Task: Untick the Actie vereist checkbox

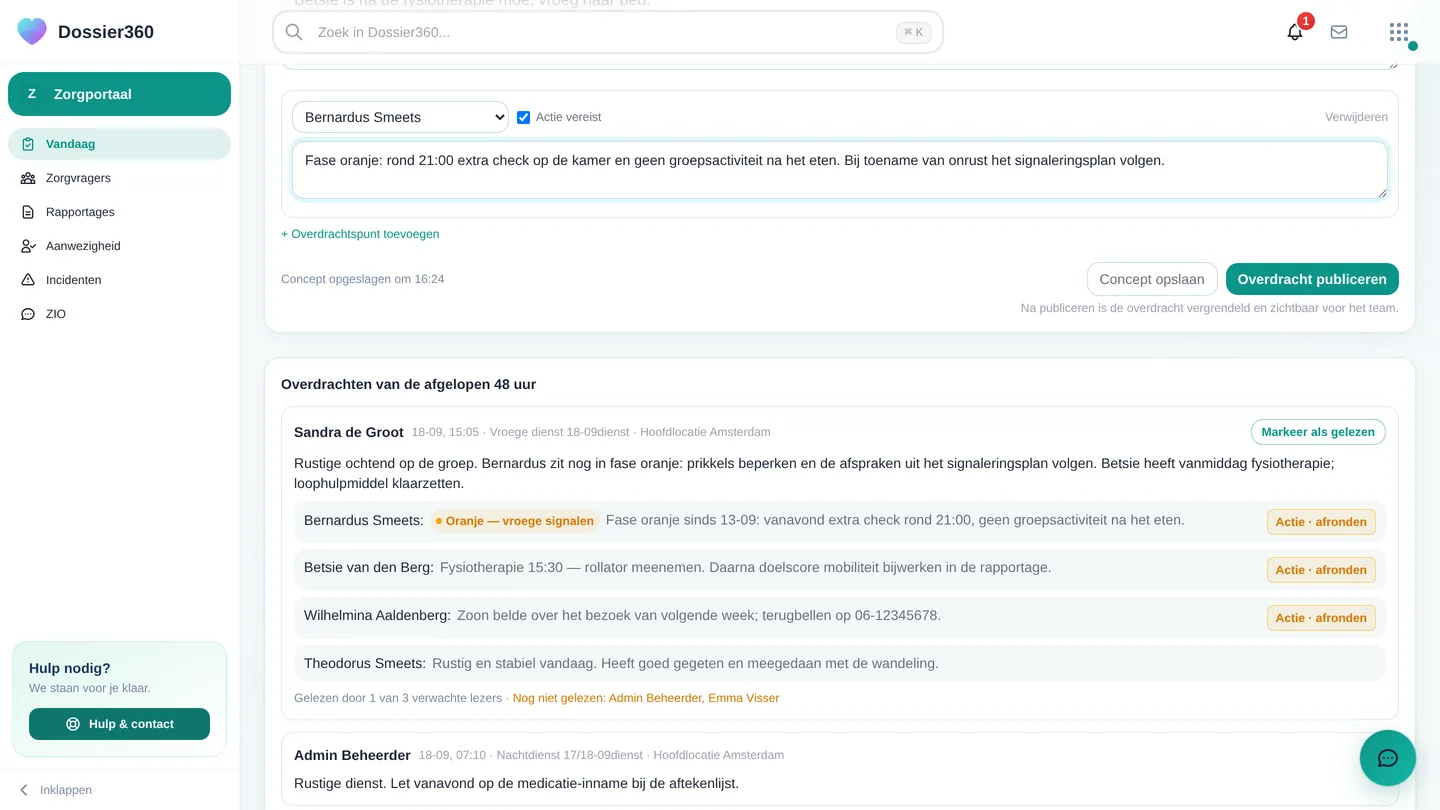Action: click(x=523, y=117)
